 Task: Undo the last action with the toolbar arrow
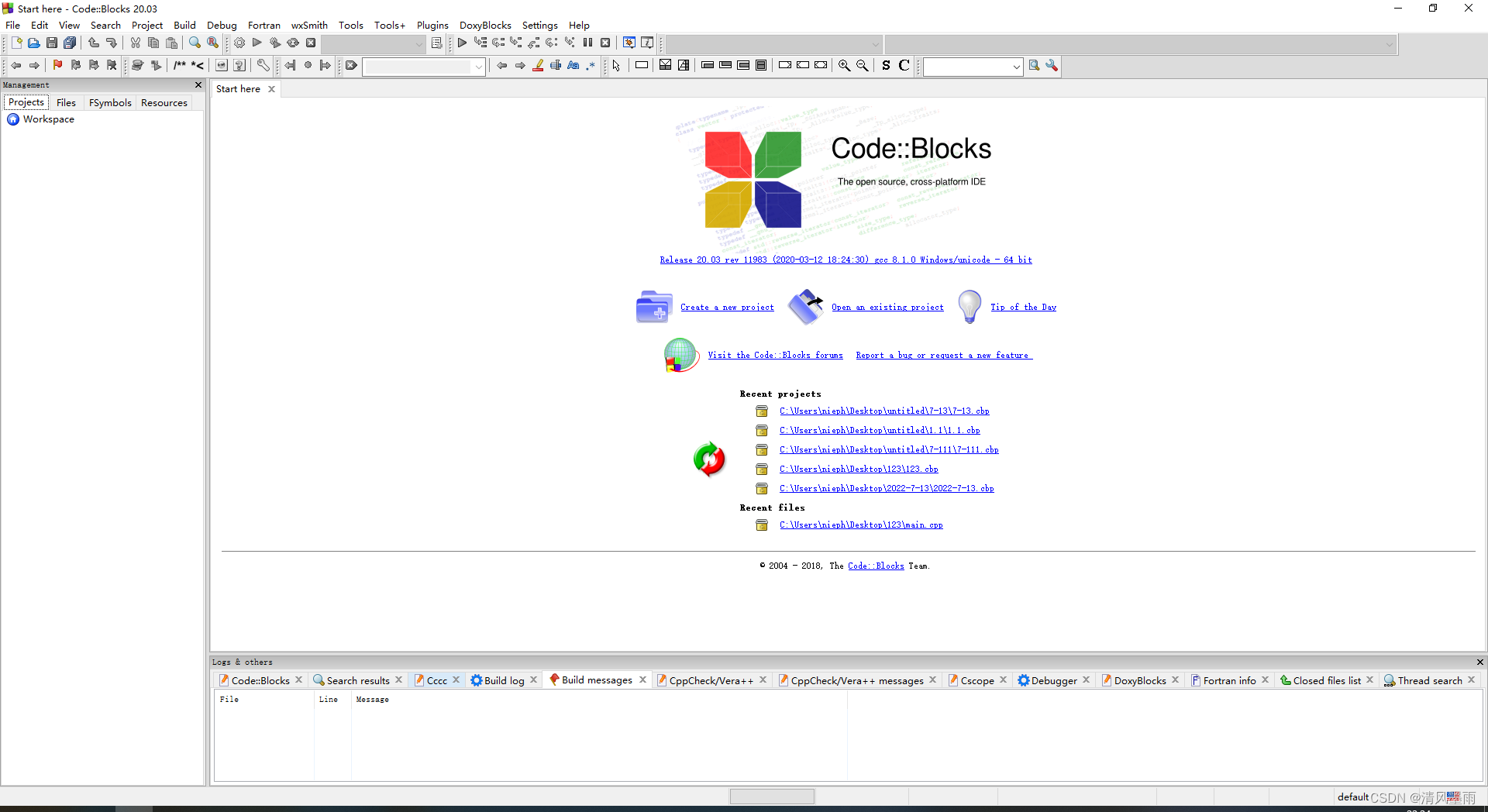click(x=94, y=43)
